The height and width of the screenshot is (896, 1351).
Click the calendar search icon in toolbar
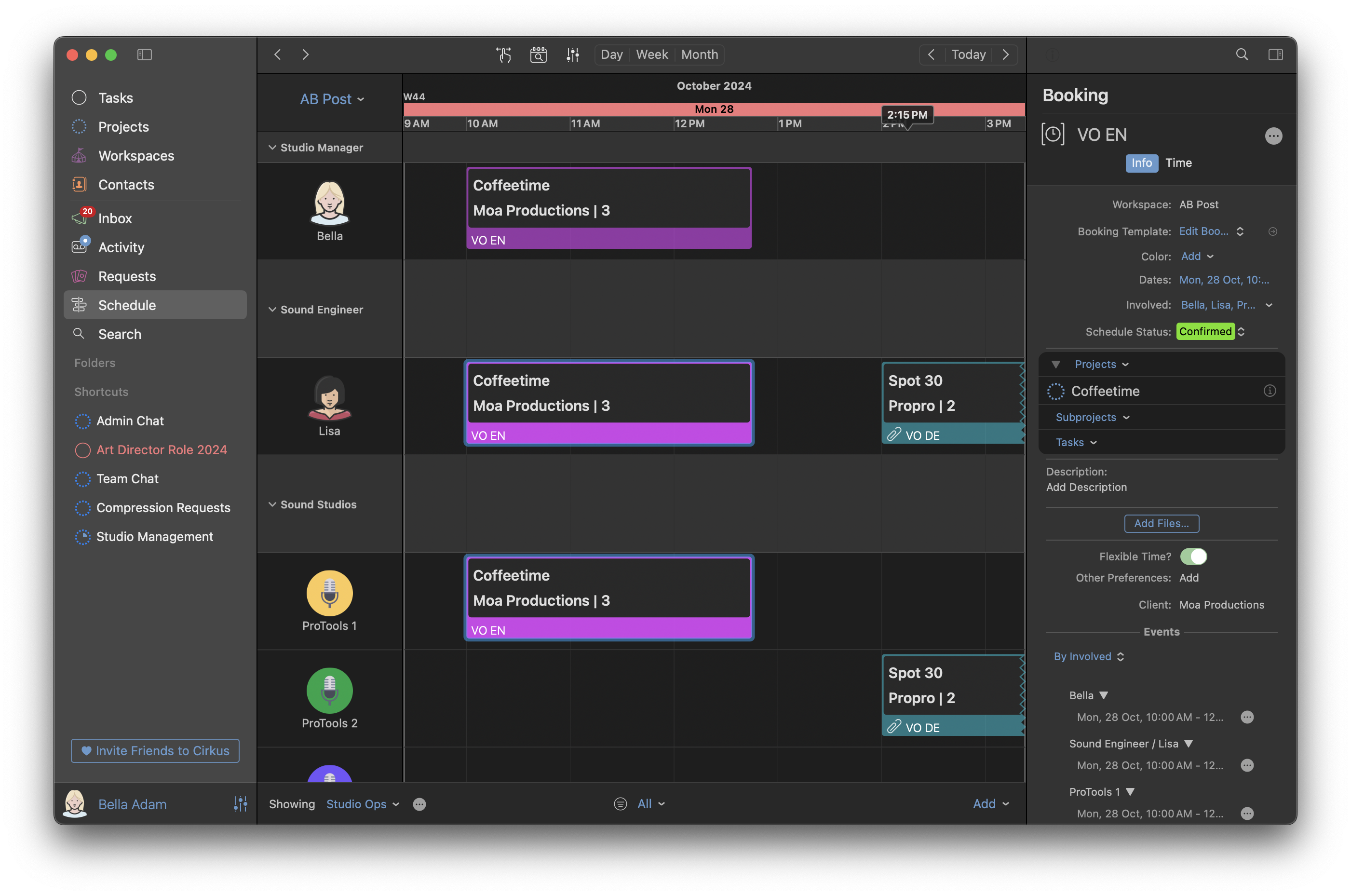click(x=538, y=55)
